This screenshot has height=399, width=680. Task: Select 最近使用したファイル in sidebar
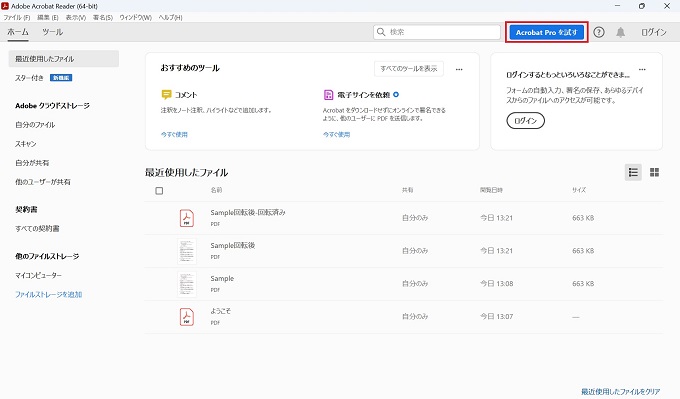point(64,59)
